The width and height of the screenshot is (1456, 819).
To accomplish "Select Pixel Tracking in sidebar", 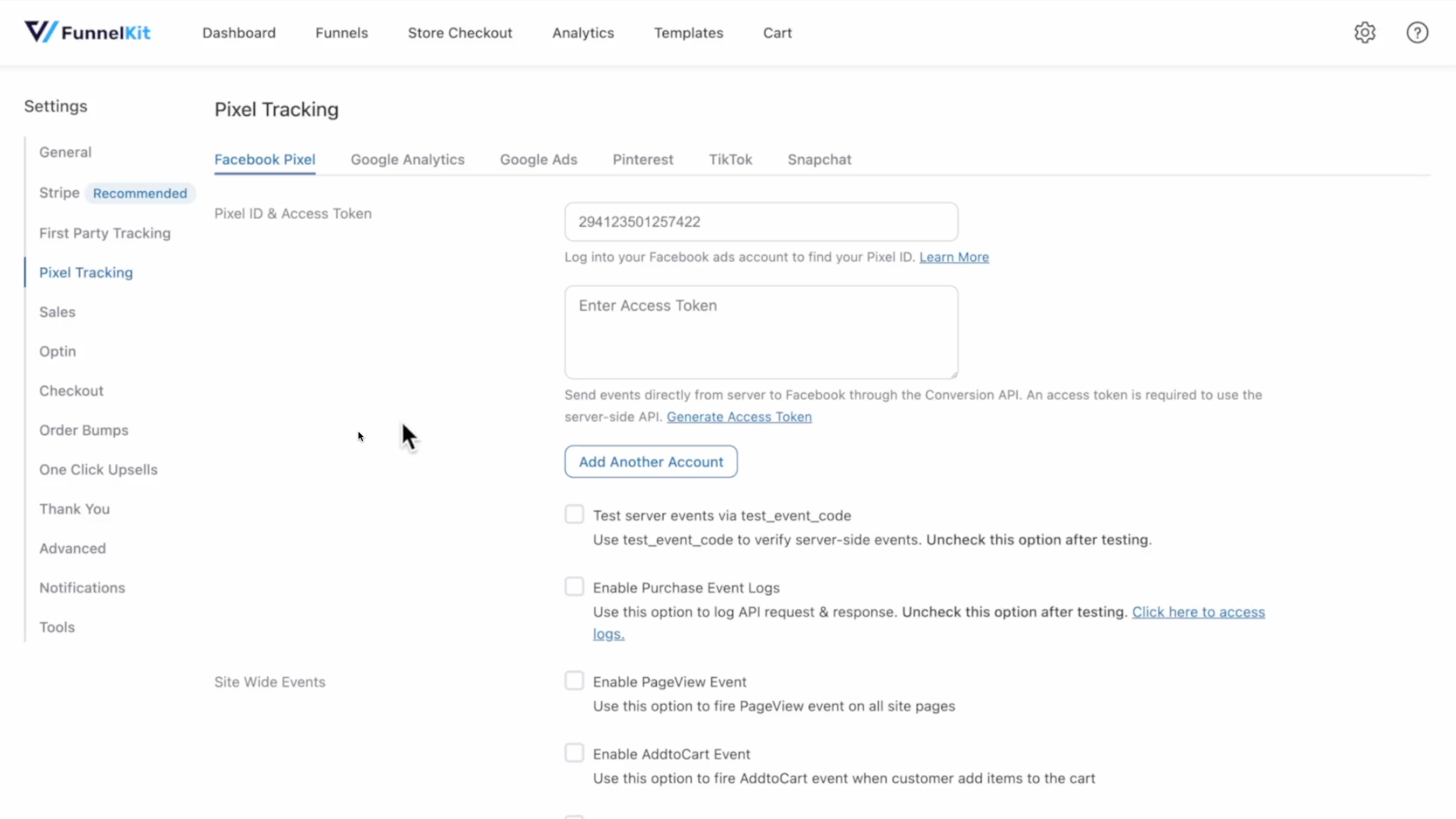I will 86,272.
